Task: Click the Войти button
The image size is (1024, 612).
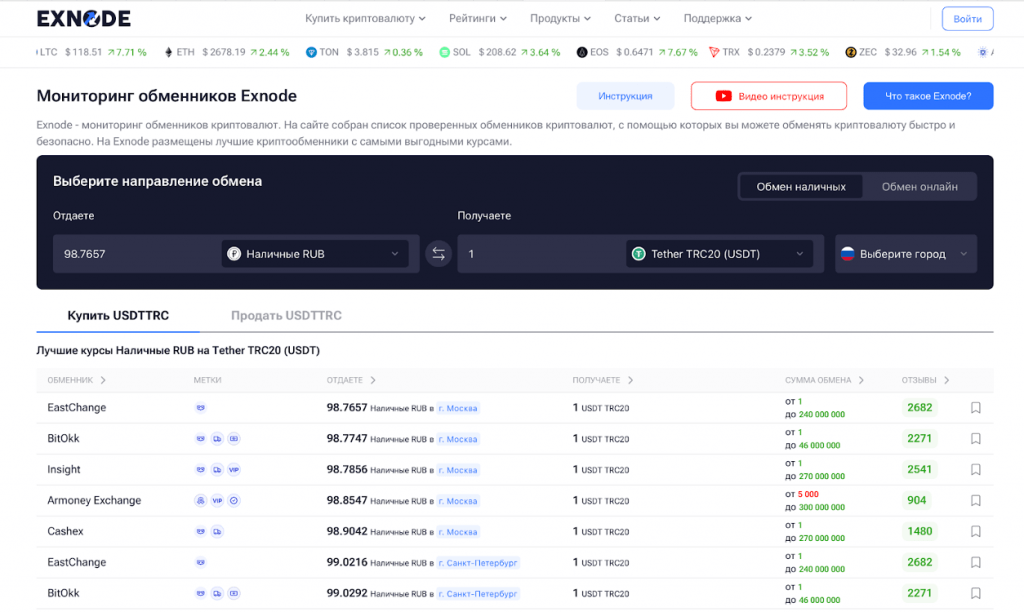Action: pyautogui.click(x=967, y=18)
